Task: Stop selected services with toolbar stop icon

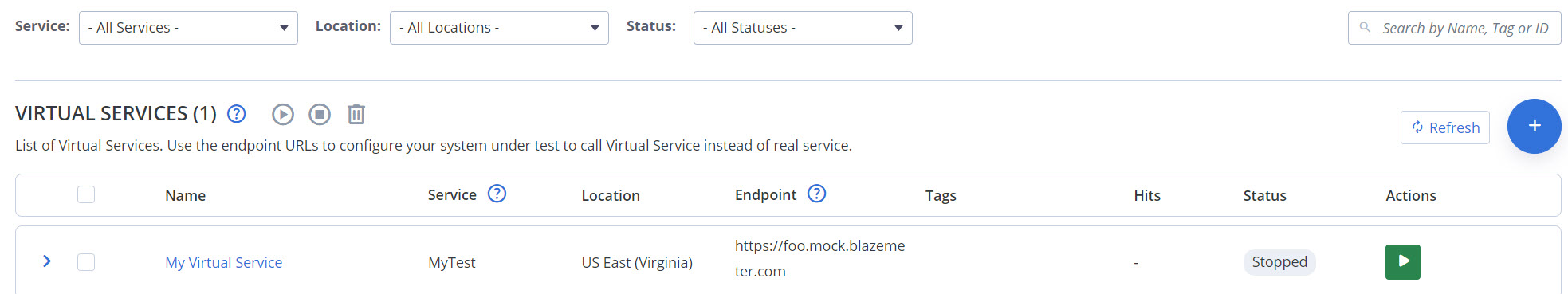Action: point(320,115)
